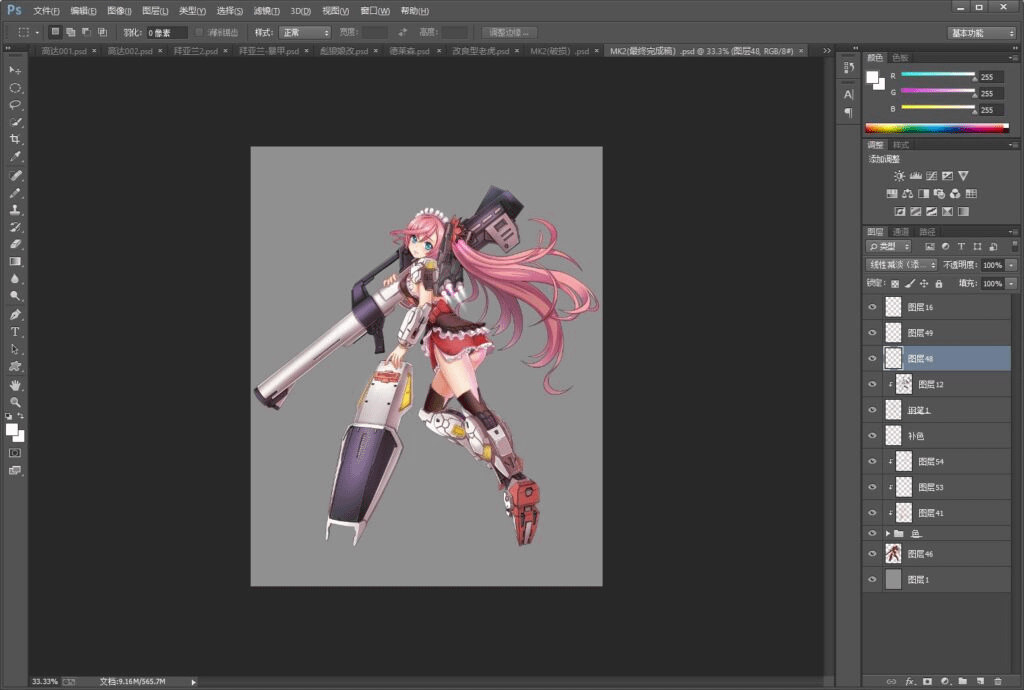Switch to the 高达001.psd document tab
The height and width of the screenshot is (690, 1024).
point(63,51)
